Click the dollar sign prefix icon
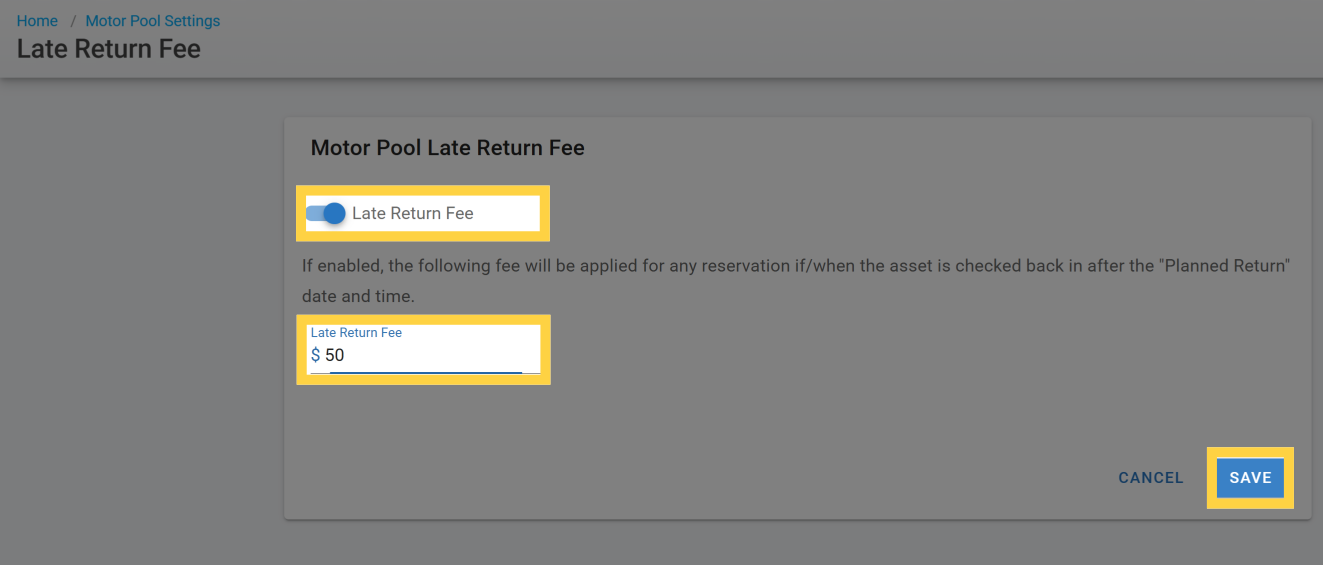 pyautogui.click(x=316, y=355)
